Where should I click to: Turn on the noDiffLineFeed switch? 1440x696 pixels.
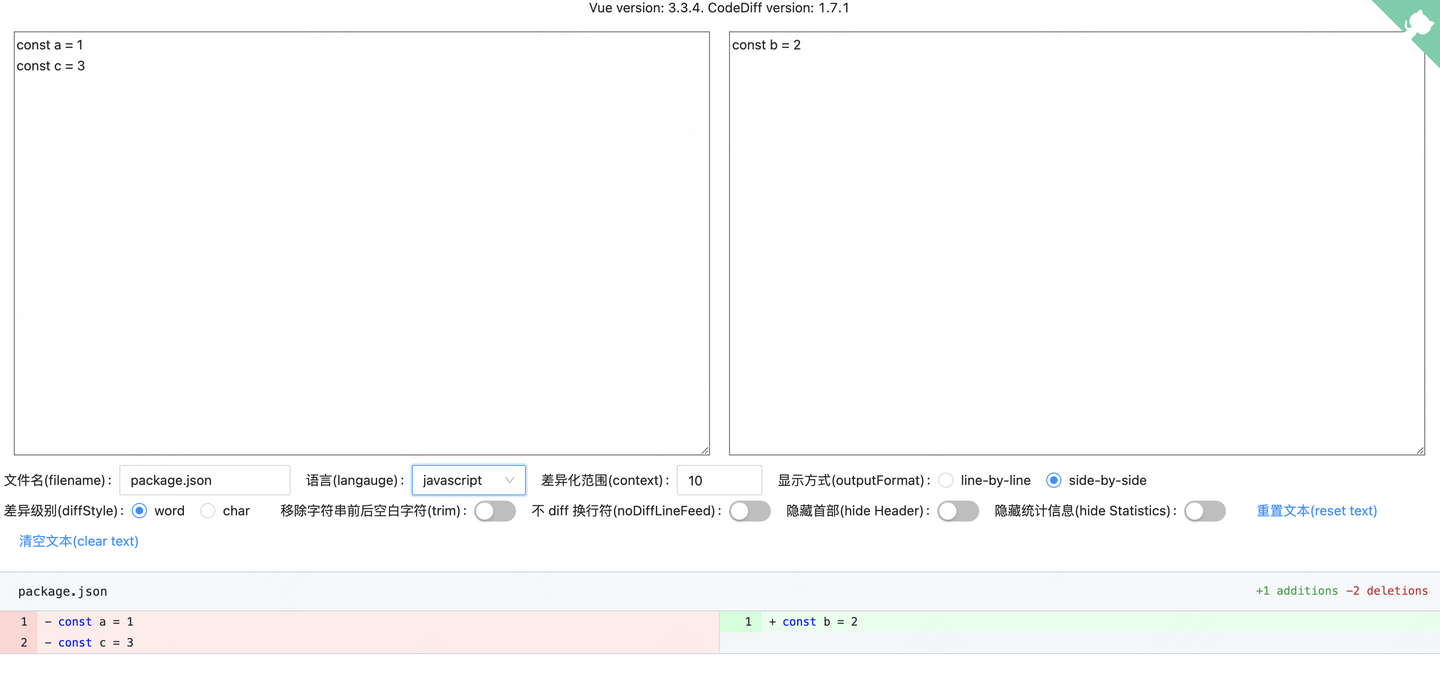point(749,511)
